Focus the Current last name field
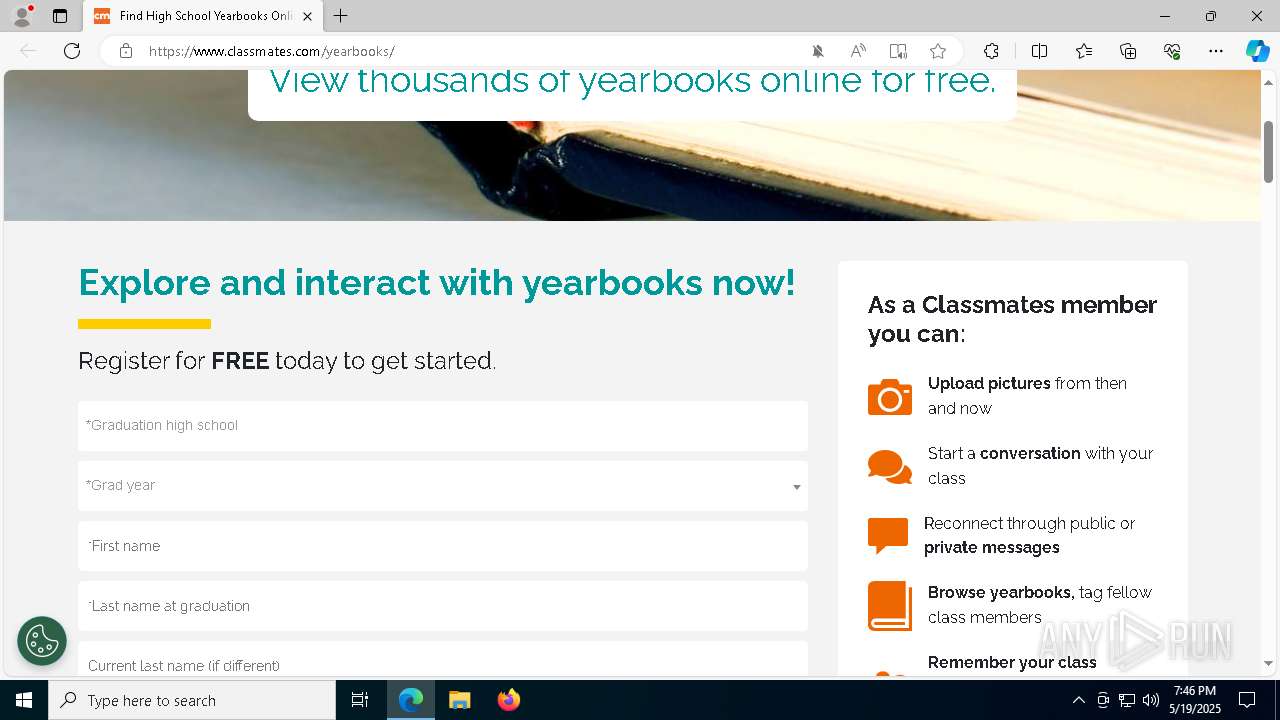Screen dimensions: 1280x720 (443, 661)
